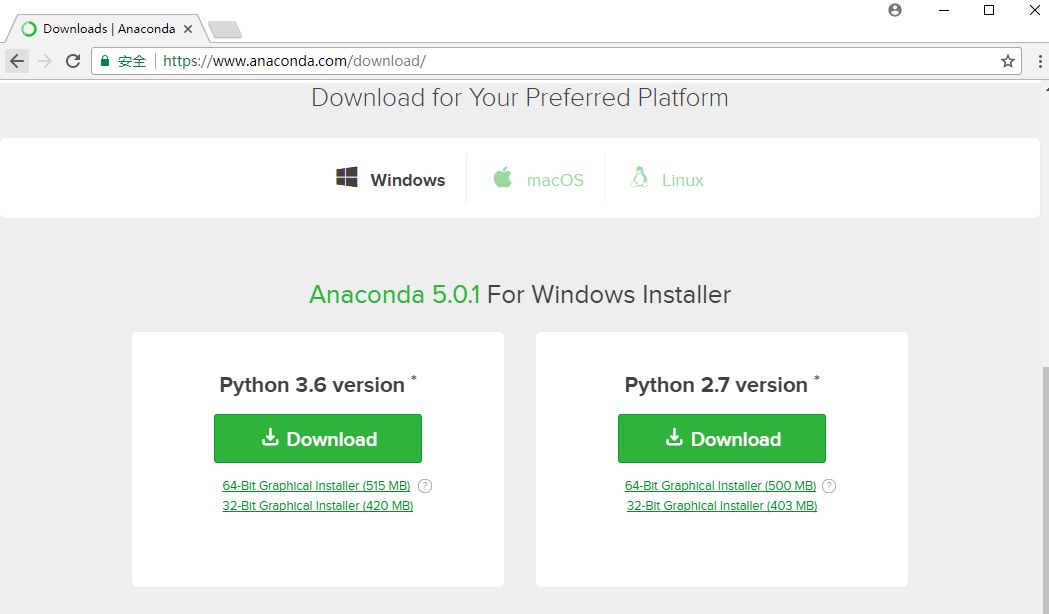Open the Chrome three-dot menu
Screen dimensions: 1049x614
point(1040,61)
